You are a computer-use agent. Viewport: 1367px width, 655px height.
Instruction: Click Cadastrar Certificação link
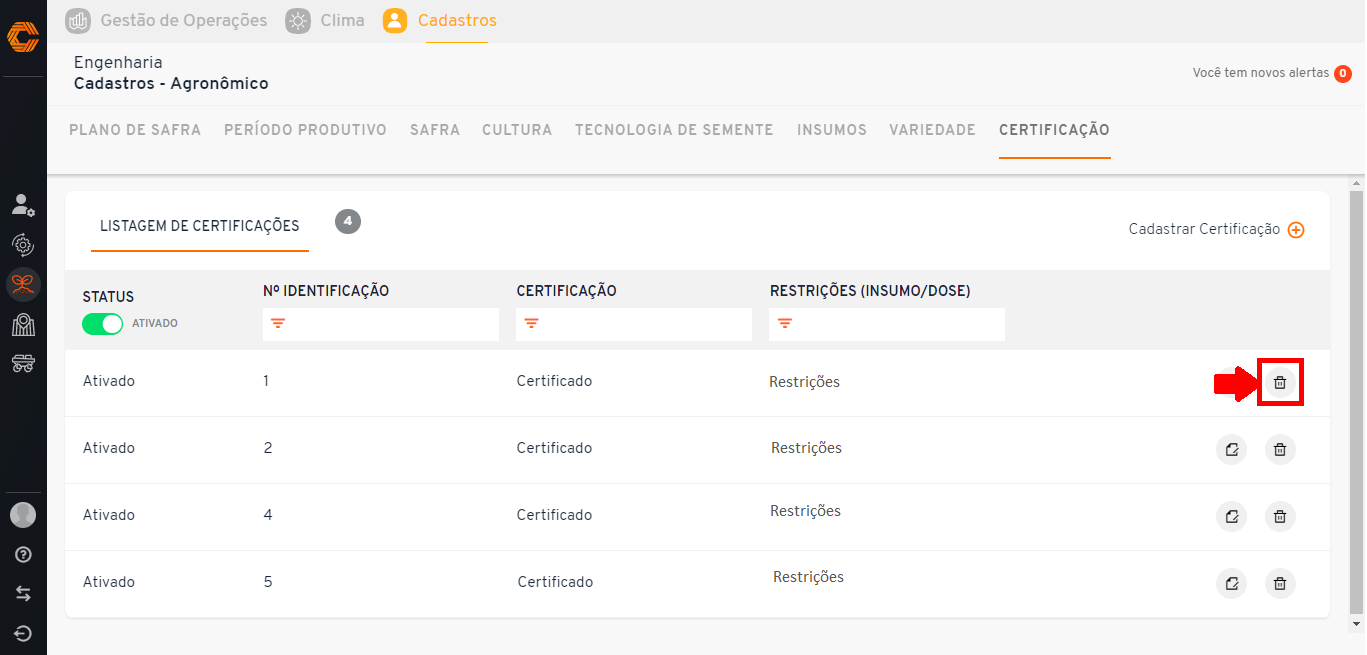coord(1204,229)
